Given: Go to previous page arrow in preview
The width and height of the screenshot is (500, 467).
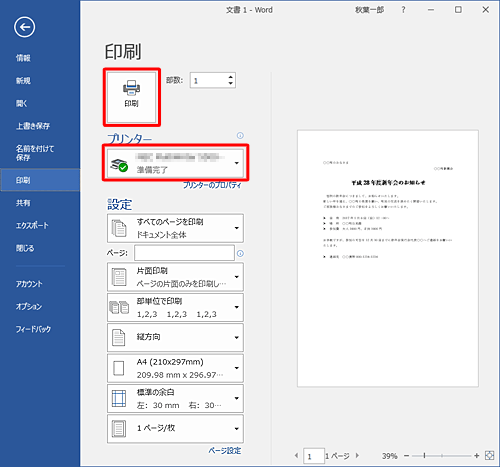Looking at the screenshot, I should pos(296,455).
